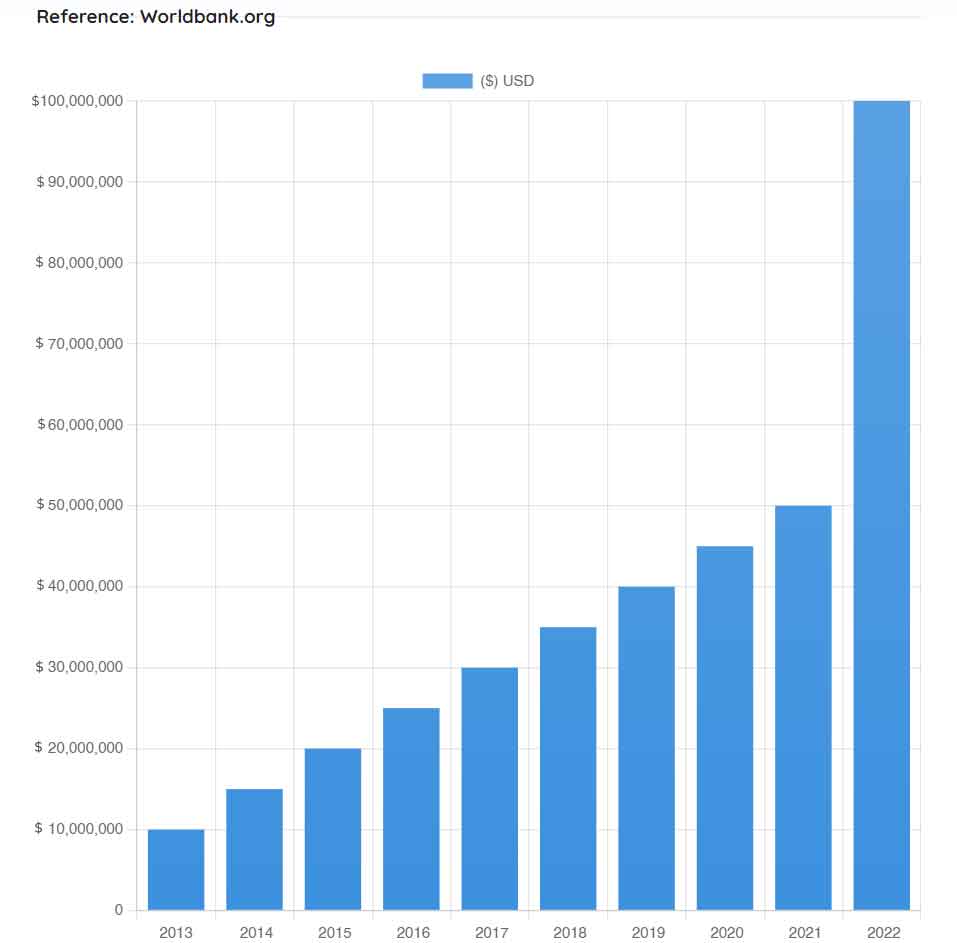Click the 2013 x-axis year label

(176, 933)
